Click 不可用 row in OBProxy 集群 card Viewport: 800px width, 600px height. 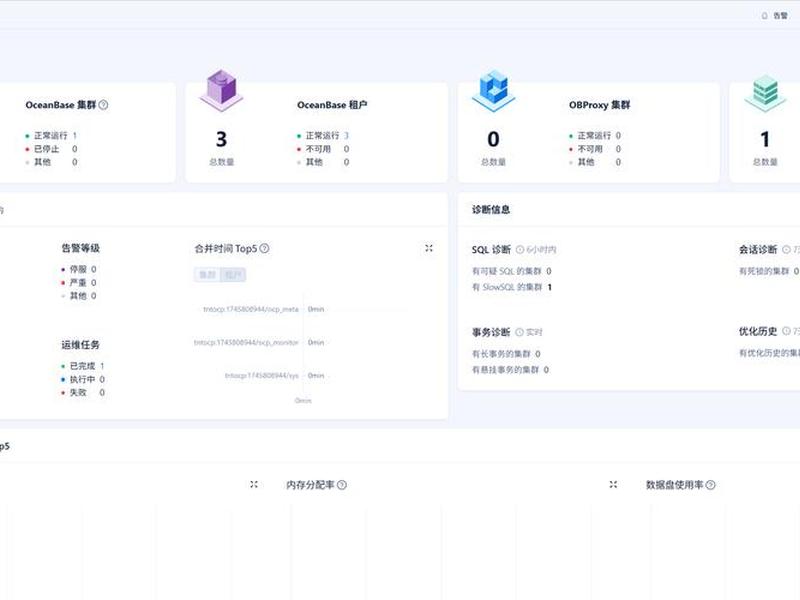pos(595,148)
